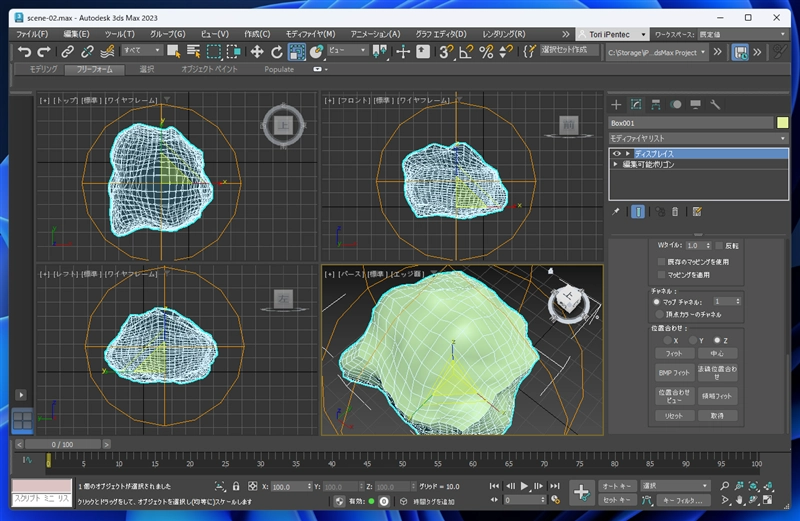The image size is (800, 521).
Task: Switch to the オブジェクト ペイント ribbon tab
Action: 209,69
